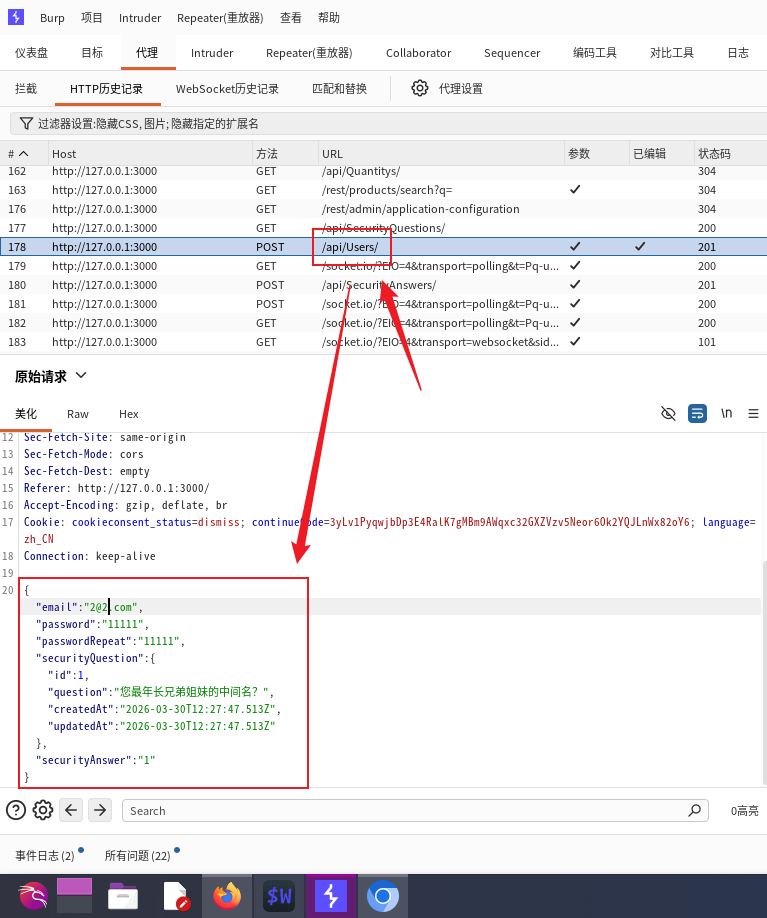
Task: Switch request view to Hex tab
Action: click(x=128, y=414)
